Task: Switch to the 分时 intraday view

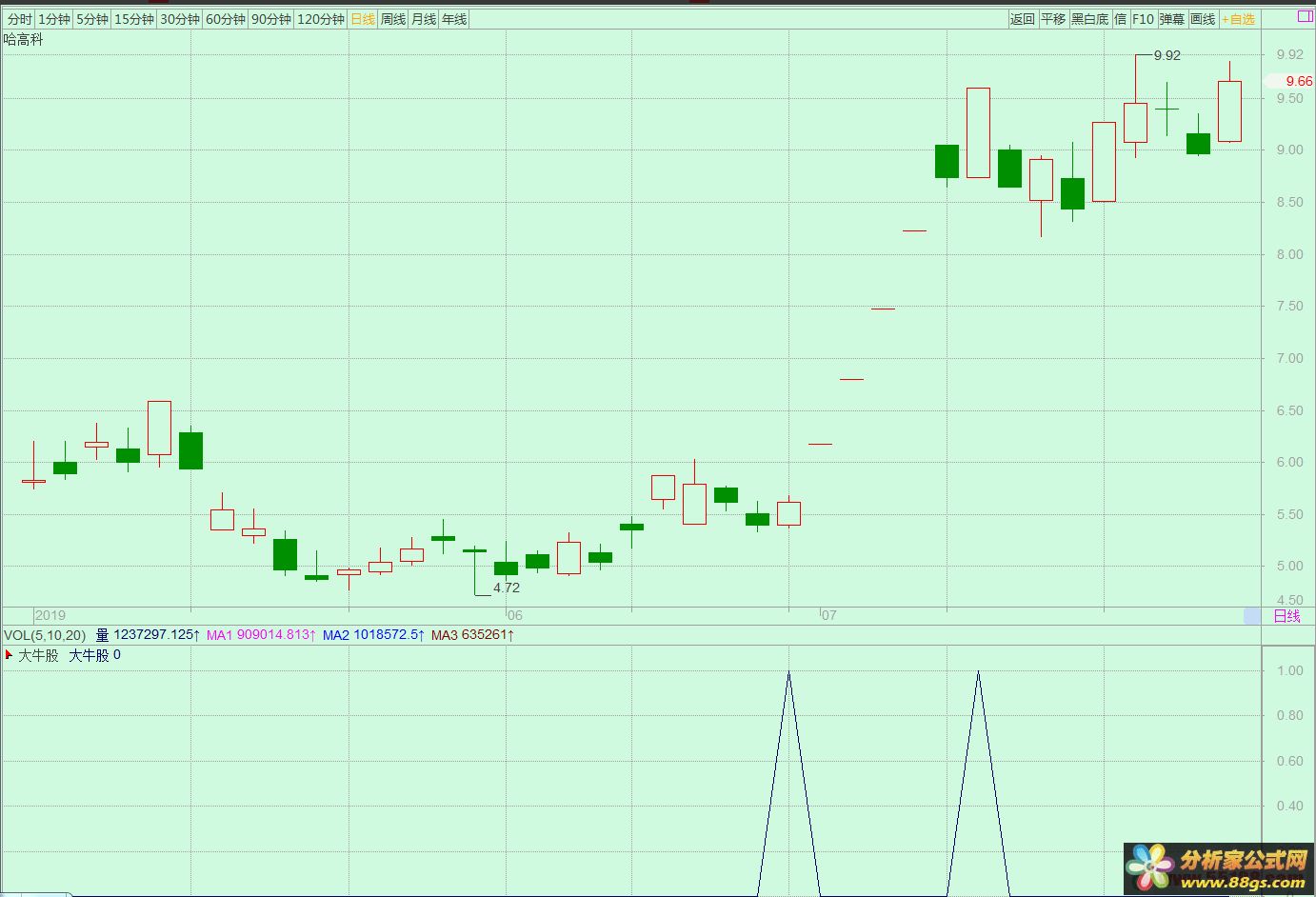Action: click(x=19, y=19)
